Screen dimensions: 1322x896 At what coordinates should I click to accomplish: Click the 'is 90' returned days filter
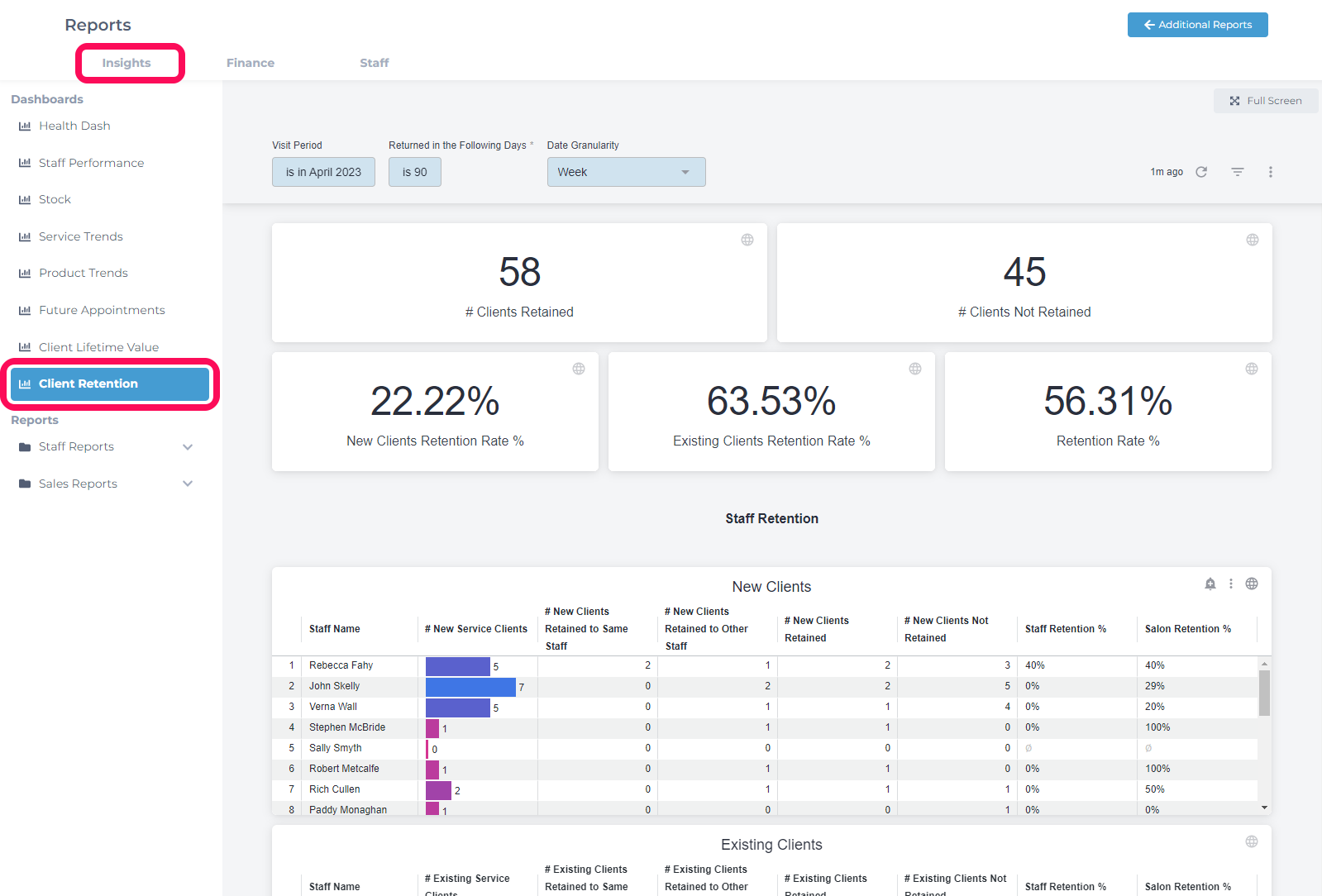pos(414,172)
